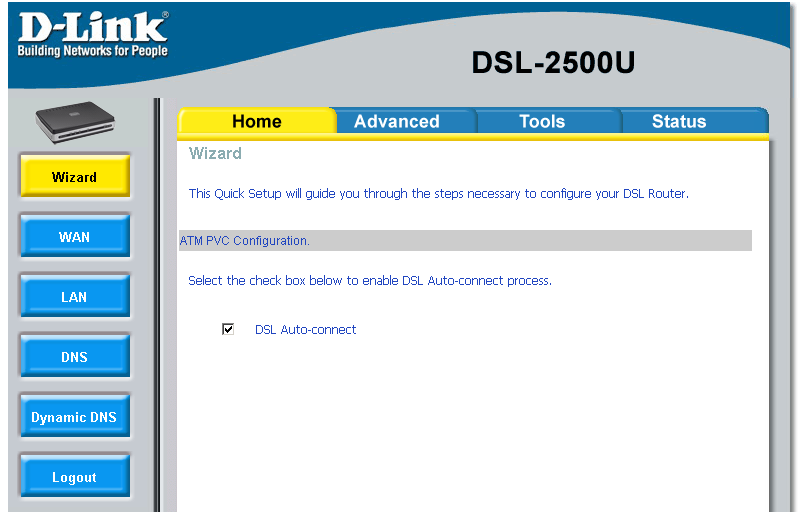The image size is (800, 512).
Task: Click the DSL-2500U model title
Action: pyautogui.click(x=553, y=62)
